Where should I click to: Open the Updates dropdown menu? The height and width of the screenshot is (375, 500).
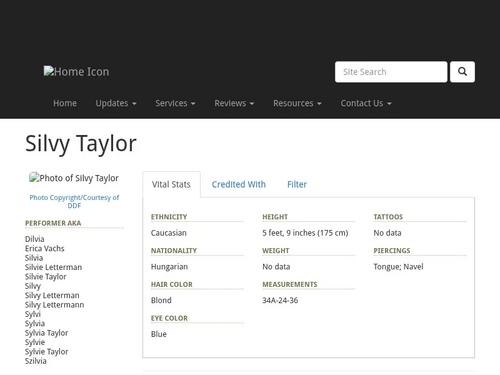[x=116, y=103]
